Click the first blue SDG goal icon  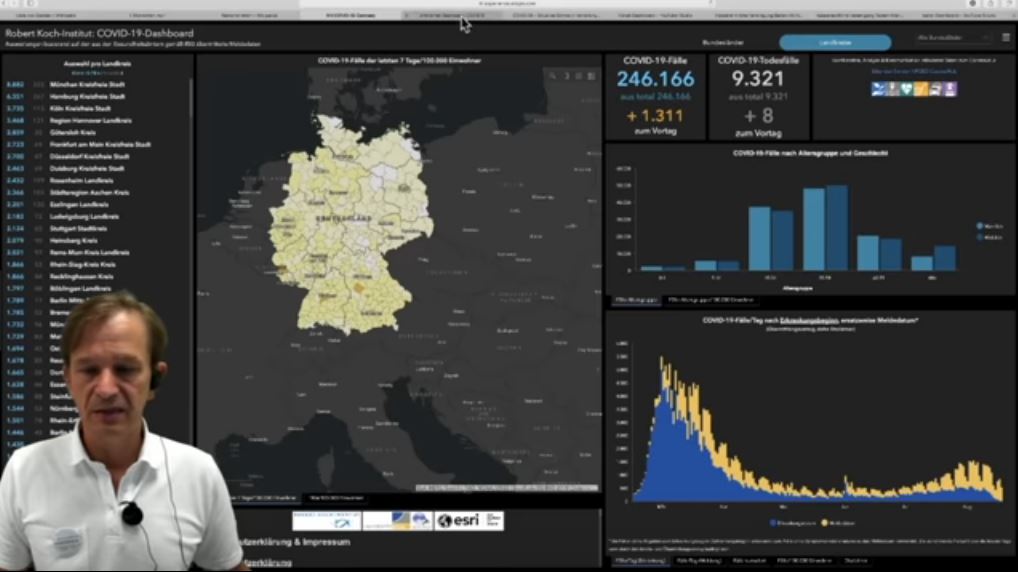coord(878,89)
